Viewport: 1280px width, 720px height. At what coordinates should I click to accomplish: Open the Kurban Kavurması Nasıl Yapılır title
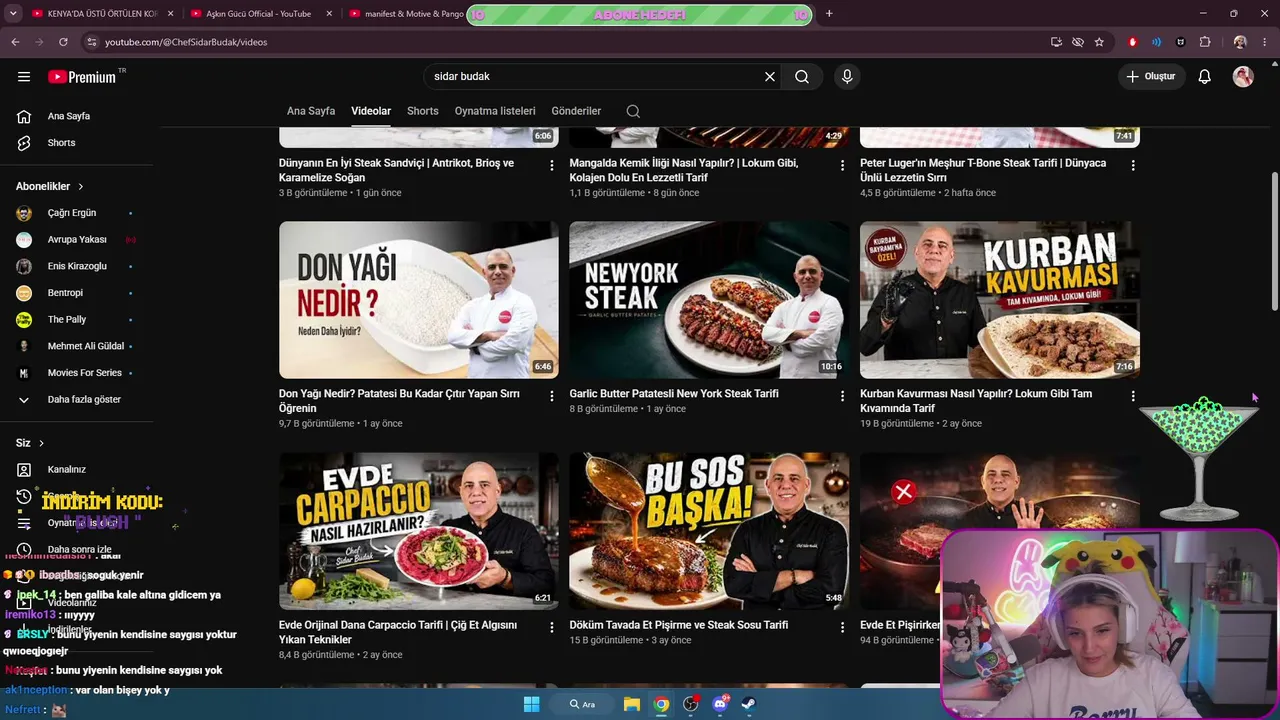pyautogui.click(x=976, y=401)
